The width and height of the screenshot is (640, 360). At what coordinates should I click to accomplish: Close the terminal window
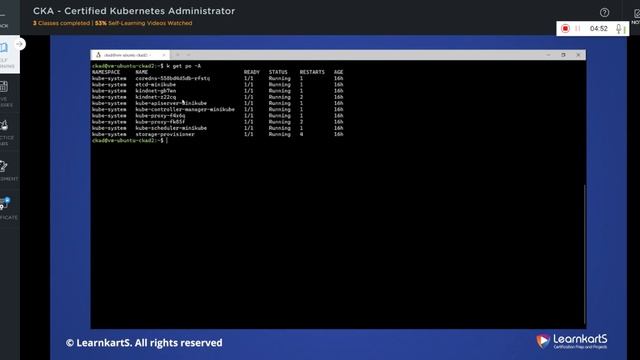pyautogui.click(x=578, y=55)
